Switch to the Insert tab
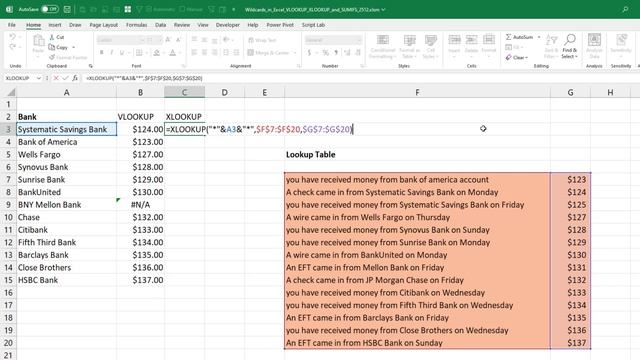The image size is (640, 360). 55,25
